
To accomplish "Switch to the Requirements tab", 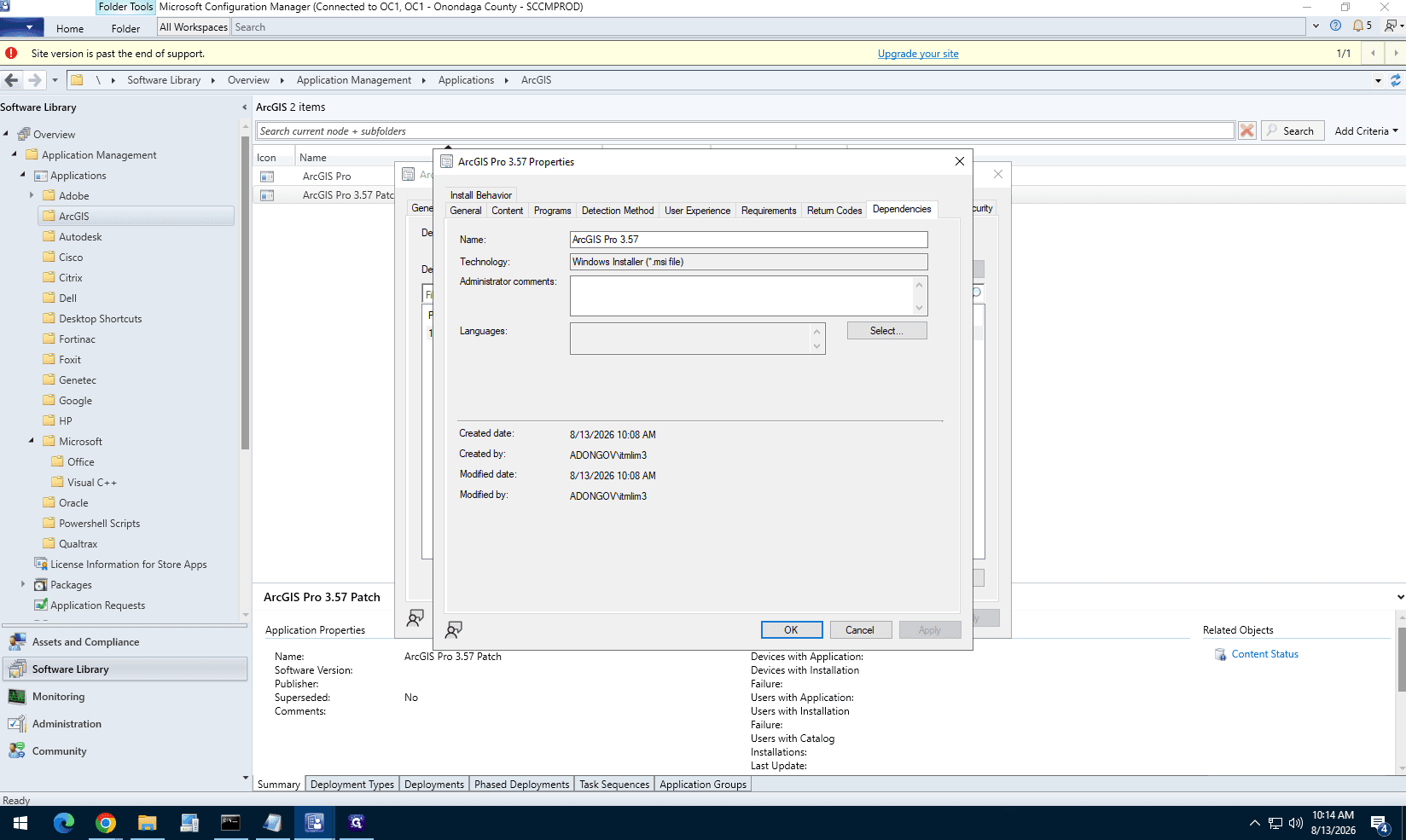I will [x=769, y=211].
